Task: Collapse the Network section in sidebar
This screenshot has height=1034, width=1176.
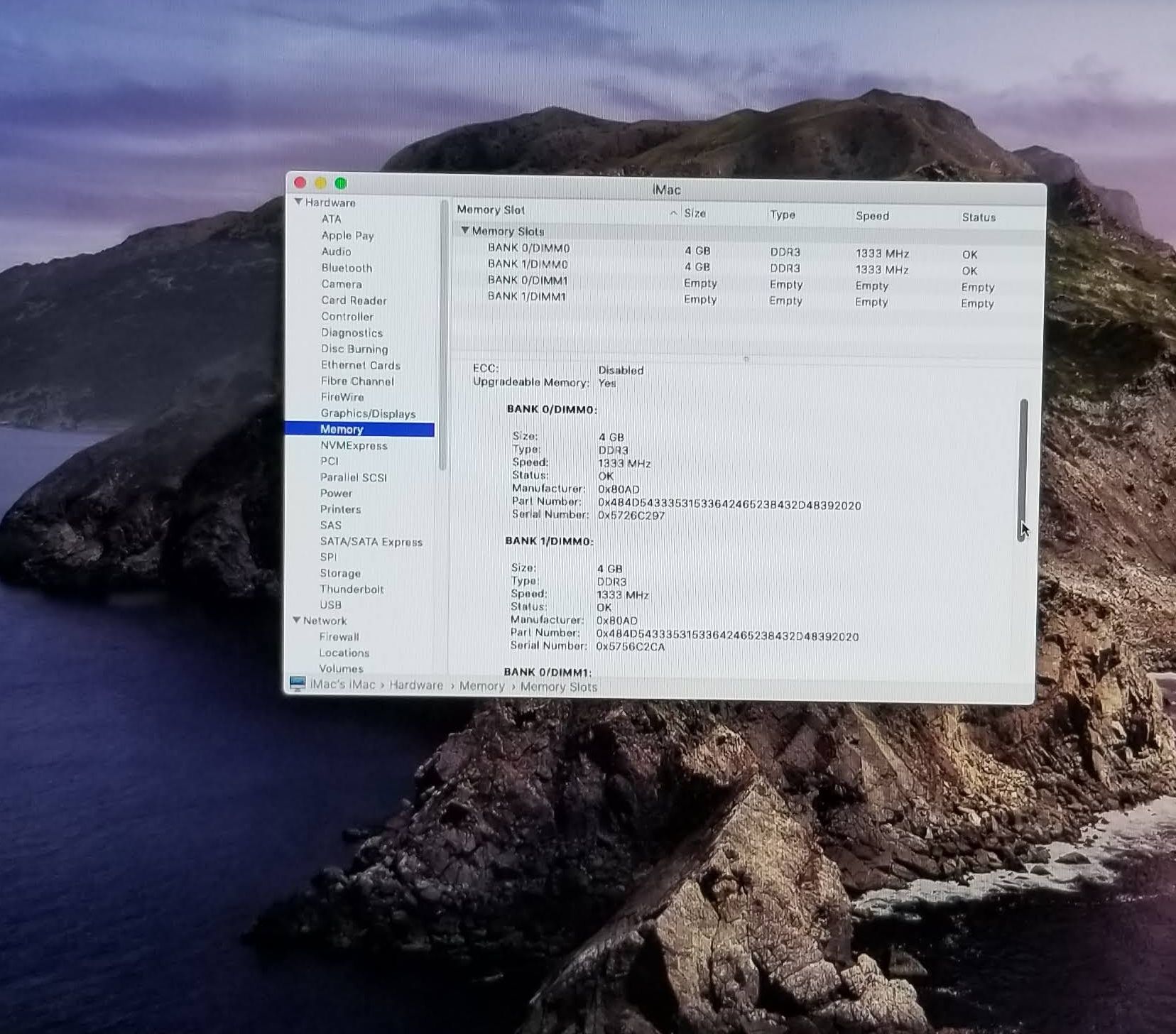Action: 297,620
